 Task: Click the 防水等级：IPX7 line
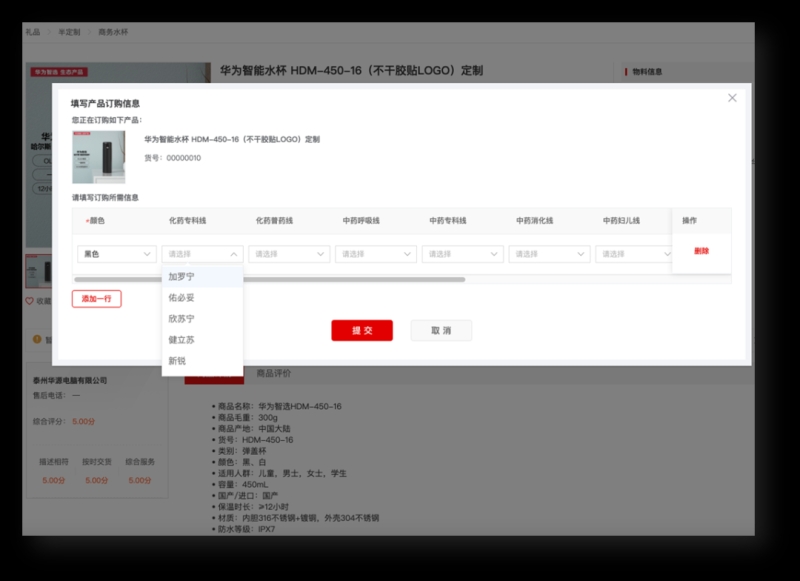(246, 529)
